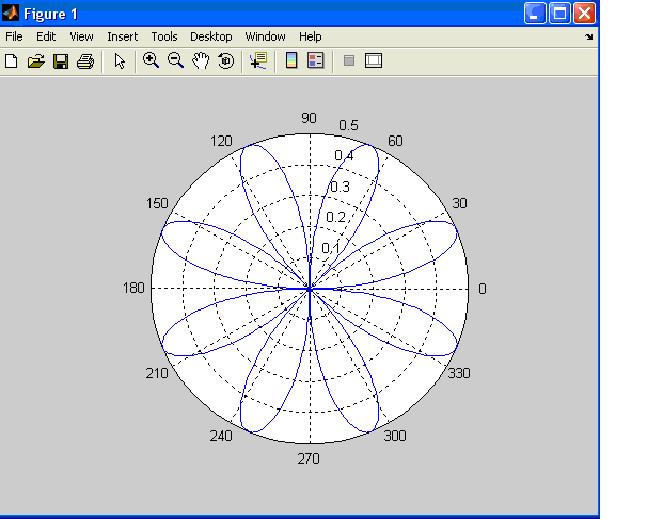648x519 pixels.
Task: Click the 30 degree angle label
Action: pyautogui.click(x=460, y=203)
